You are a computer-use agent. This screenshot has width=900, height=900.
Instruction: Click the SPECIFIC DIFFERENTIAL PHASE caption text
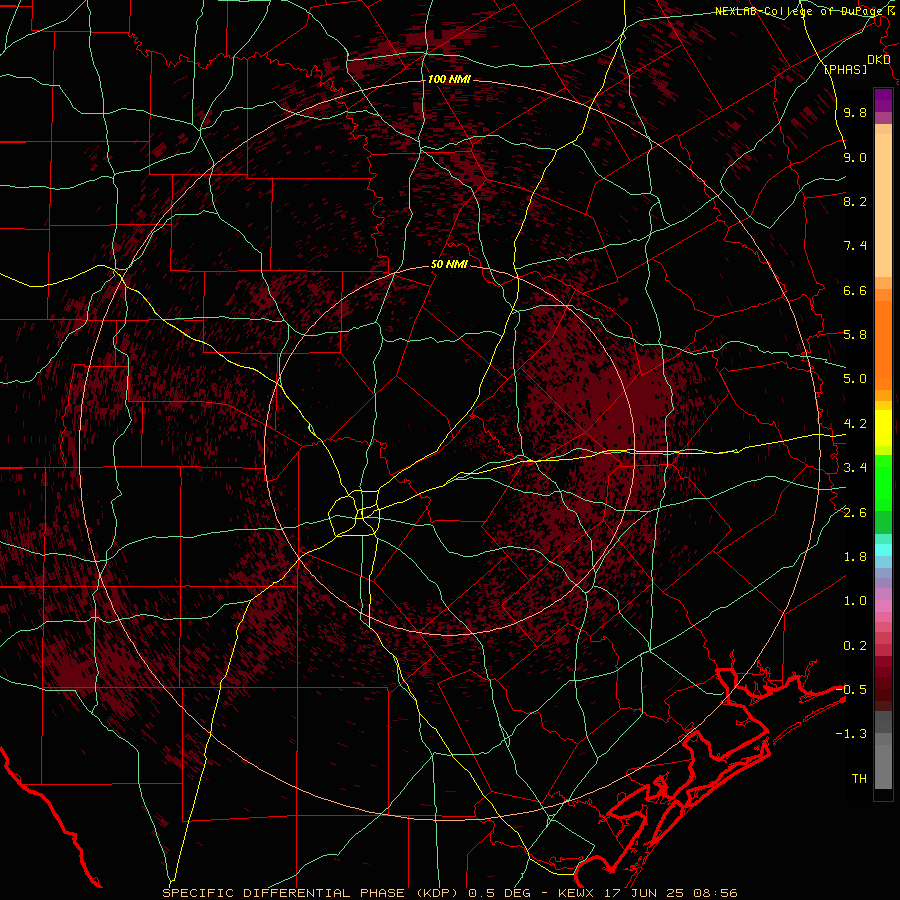click(x=285, y=893)
